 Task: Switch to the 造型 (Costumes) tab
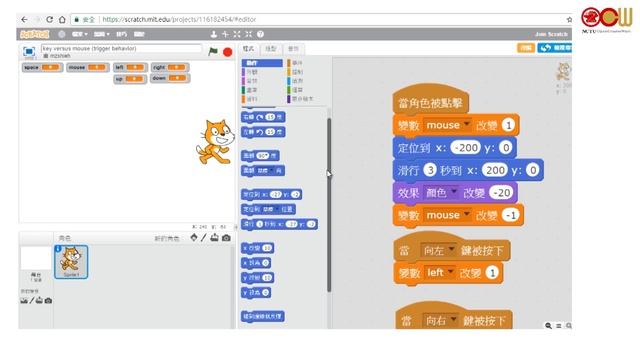pos(271,49)
